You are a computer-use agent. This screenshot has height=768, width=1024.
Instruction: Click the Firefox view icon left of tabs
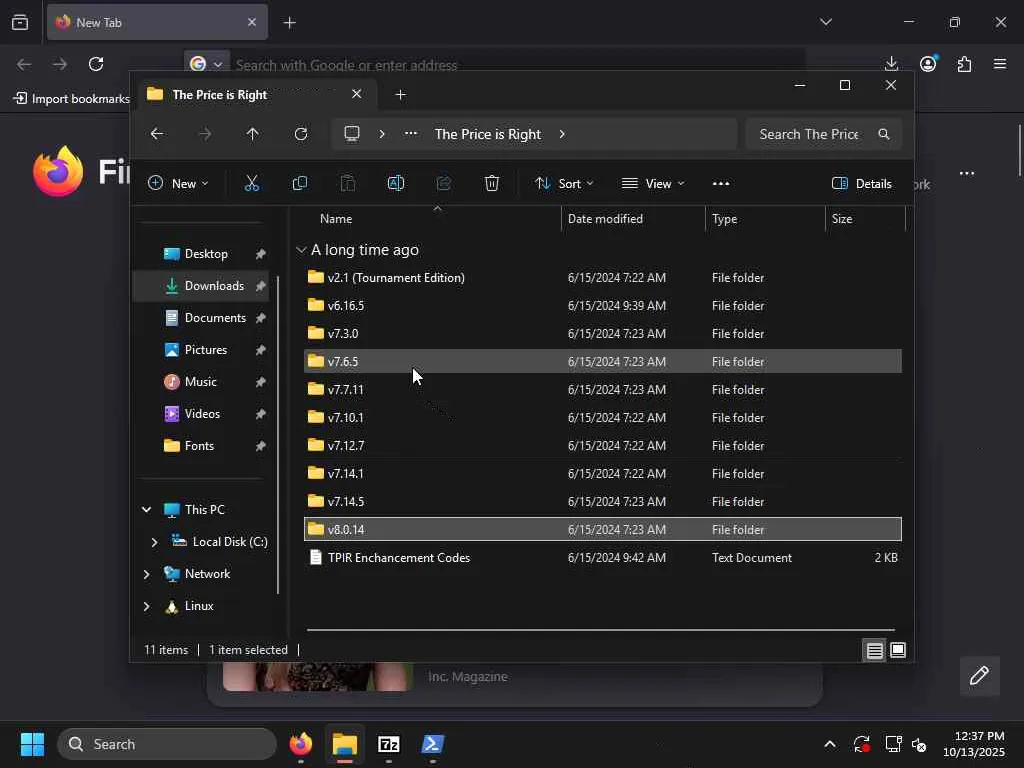(x=20, y=22)
